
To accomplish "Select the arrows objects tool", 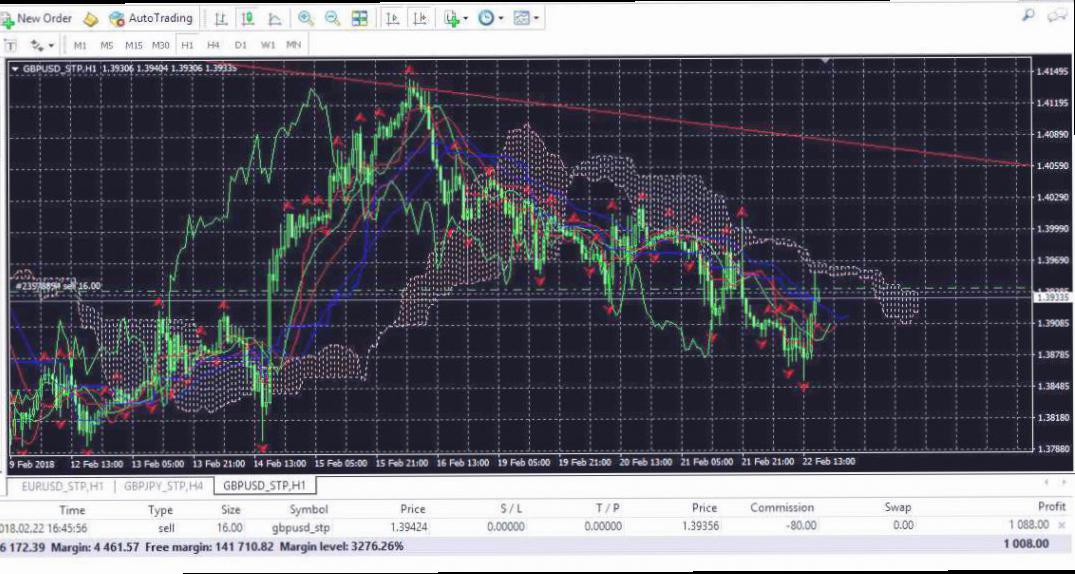I will click(x=37, y=46).
